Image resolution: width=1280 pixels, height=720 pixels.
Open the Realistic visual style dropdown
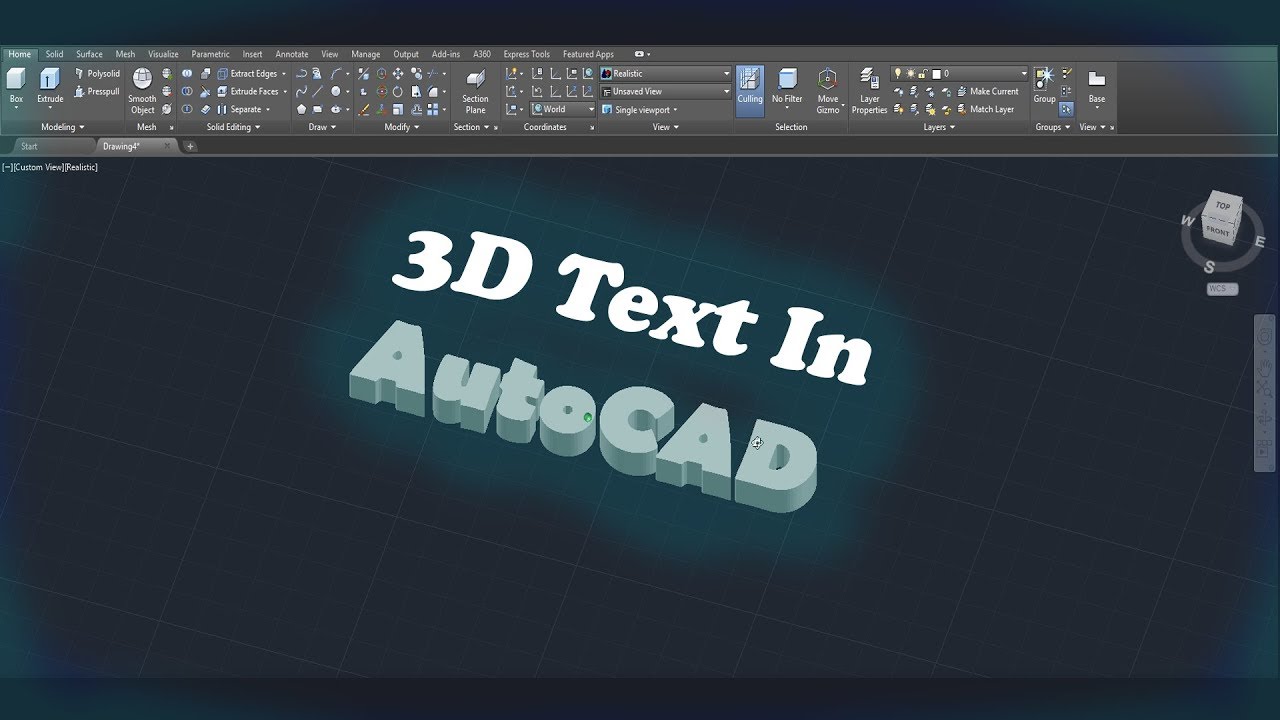click(666, 74)
